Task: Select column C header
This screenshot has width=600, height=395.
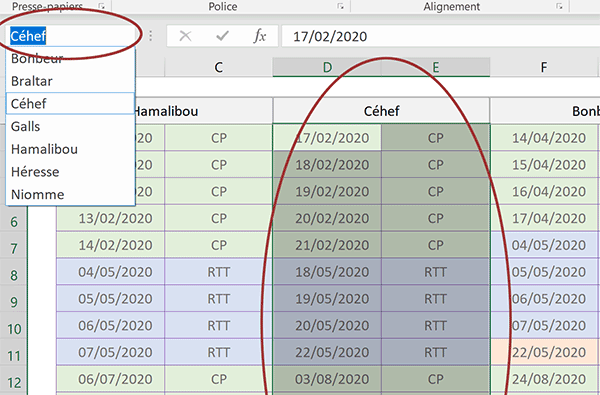Action: [218, 67]
